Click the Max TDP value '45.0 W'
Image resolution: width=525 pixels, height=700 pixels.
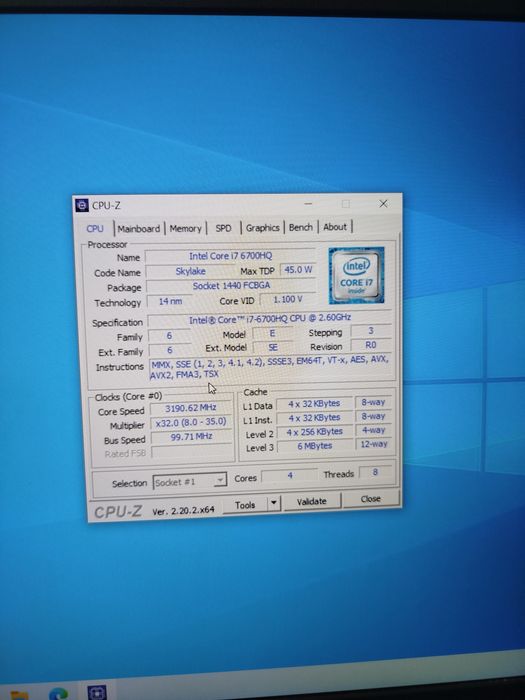(x=298, y=270)
